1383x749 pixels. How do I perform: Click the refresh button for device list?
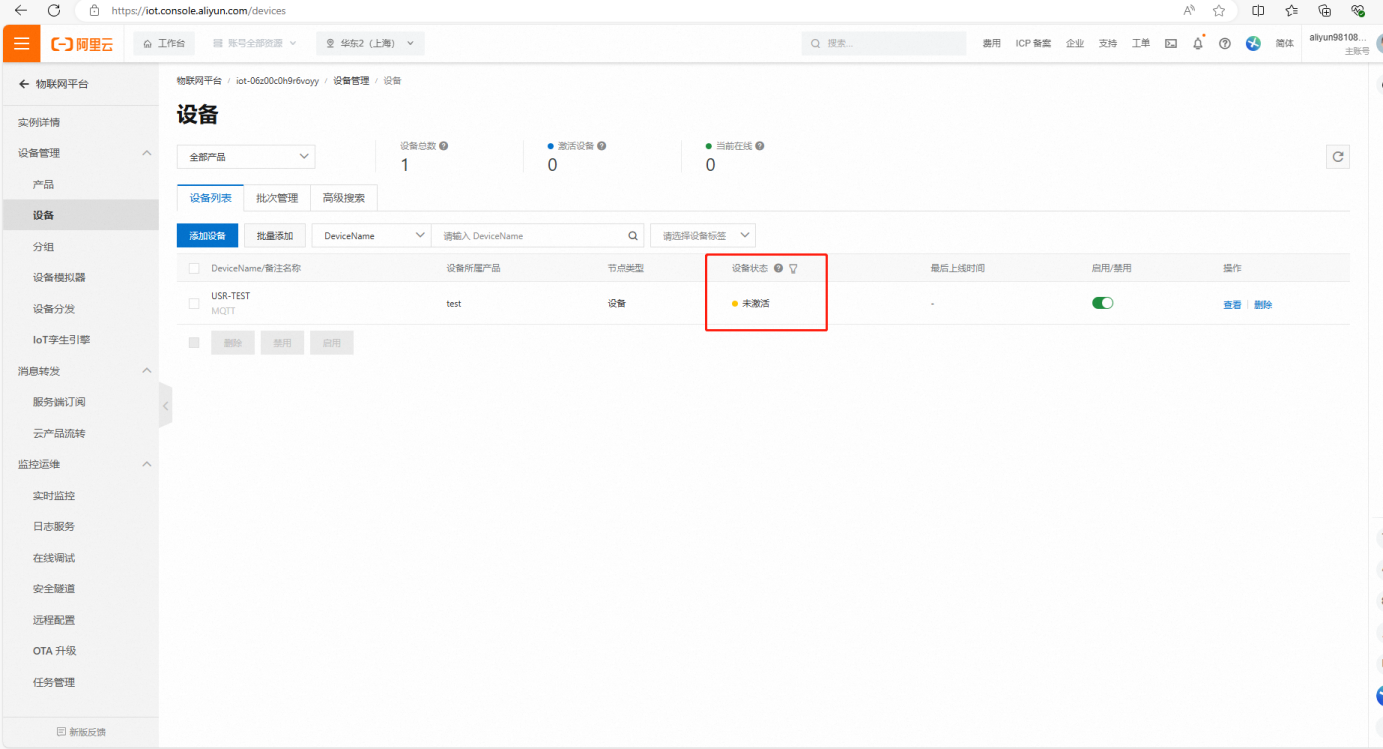[x=1337, y=157]
